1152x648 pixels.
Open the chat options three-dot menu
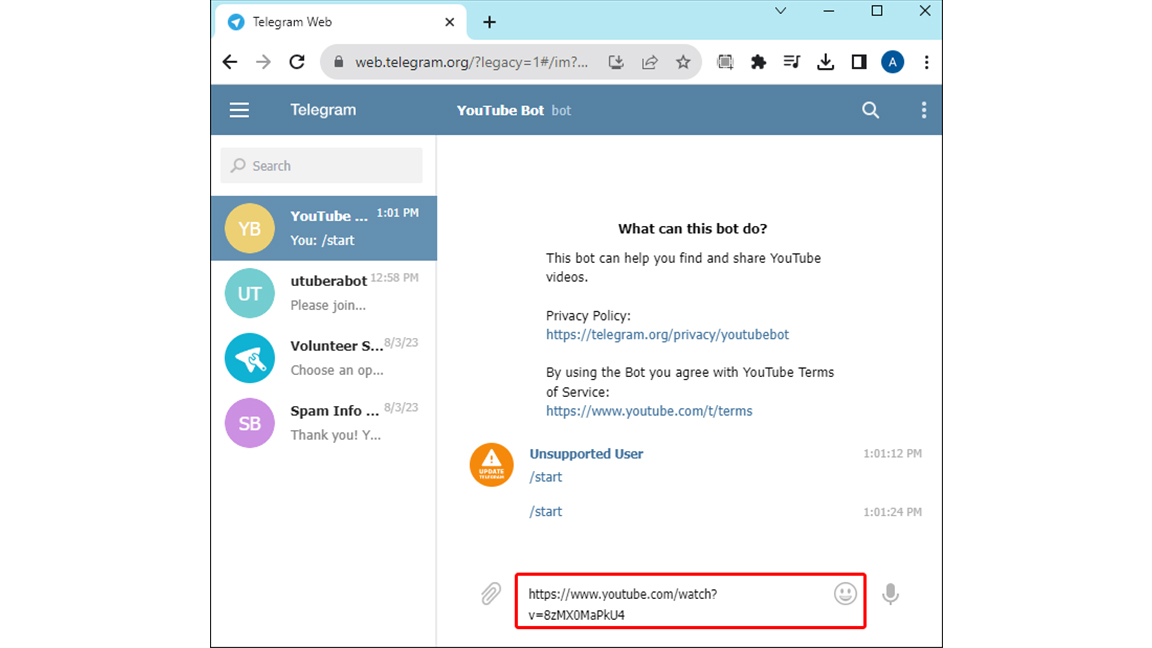[x=924, y=110]
